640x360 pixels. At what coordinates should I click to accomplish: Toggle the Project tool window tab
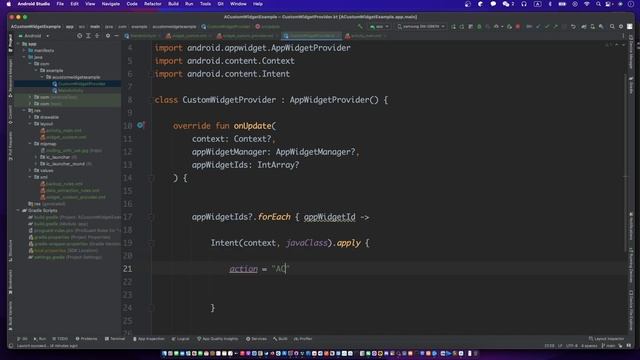pyautogui.click(x=11, y=43)
